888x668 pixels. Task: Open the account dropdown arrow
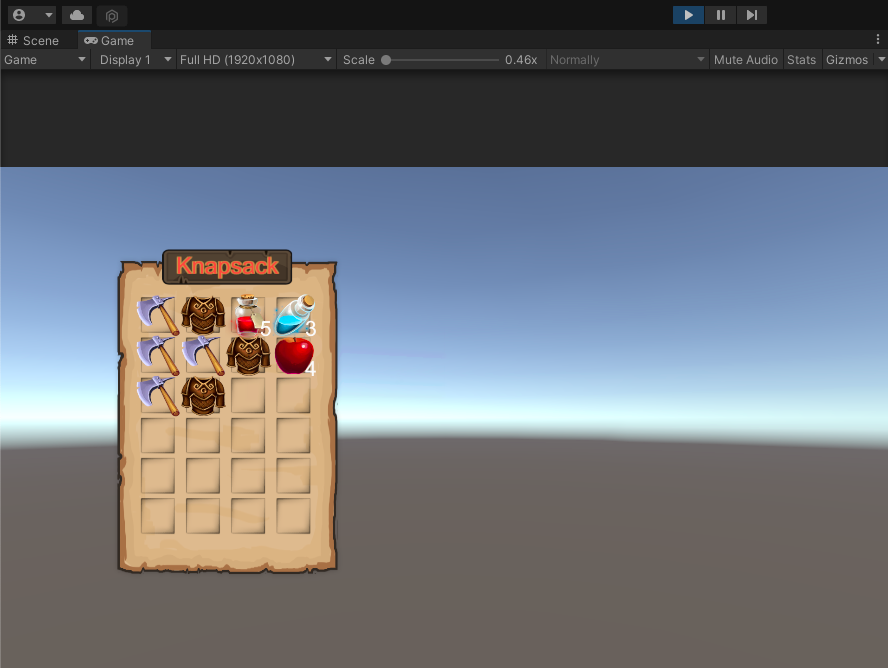pos(49,15)
